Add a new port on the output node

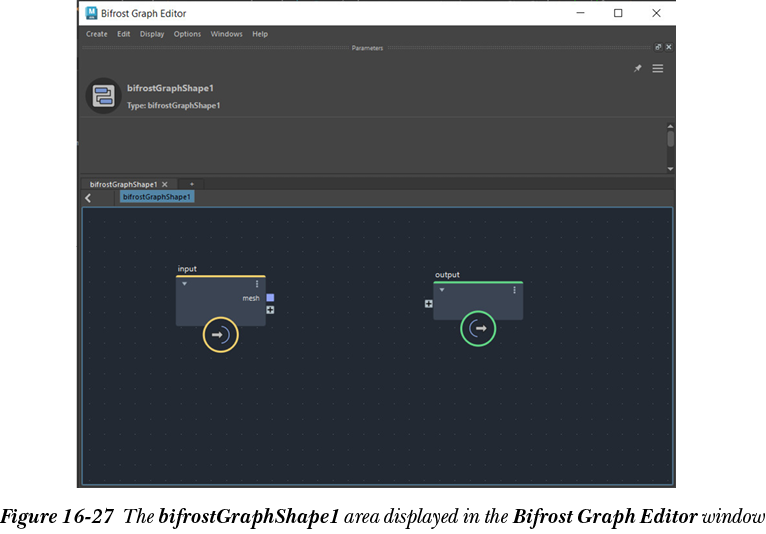(429, 303)
